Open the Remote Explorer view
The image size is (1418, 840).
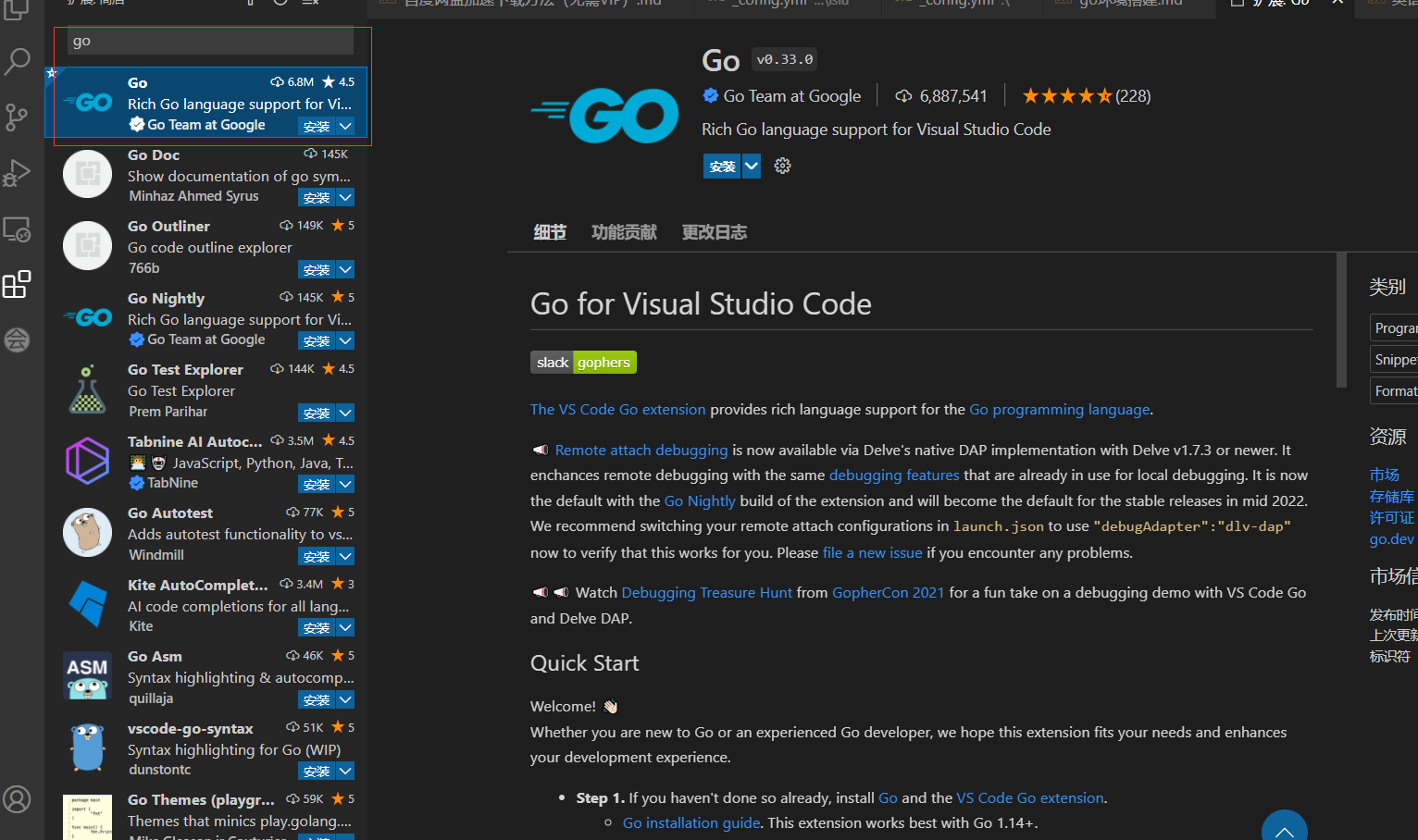point(17,229)
